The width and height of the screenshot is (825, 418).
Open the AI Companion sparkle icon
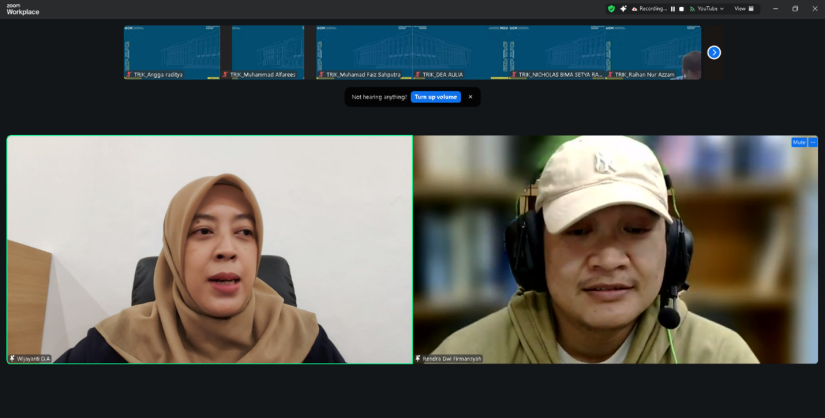[623, 9]
